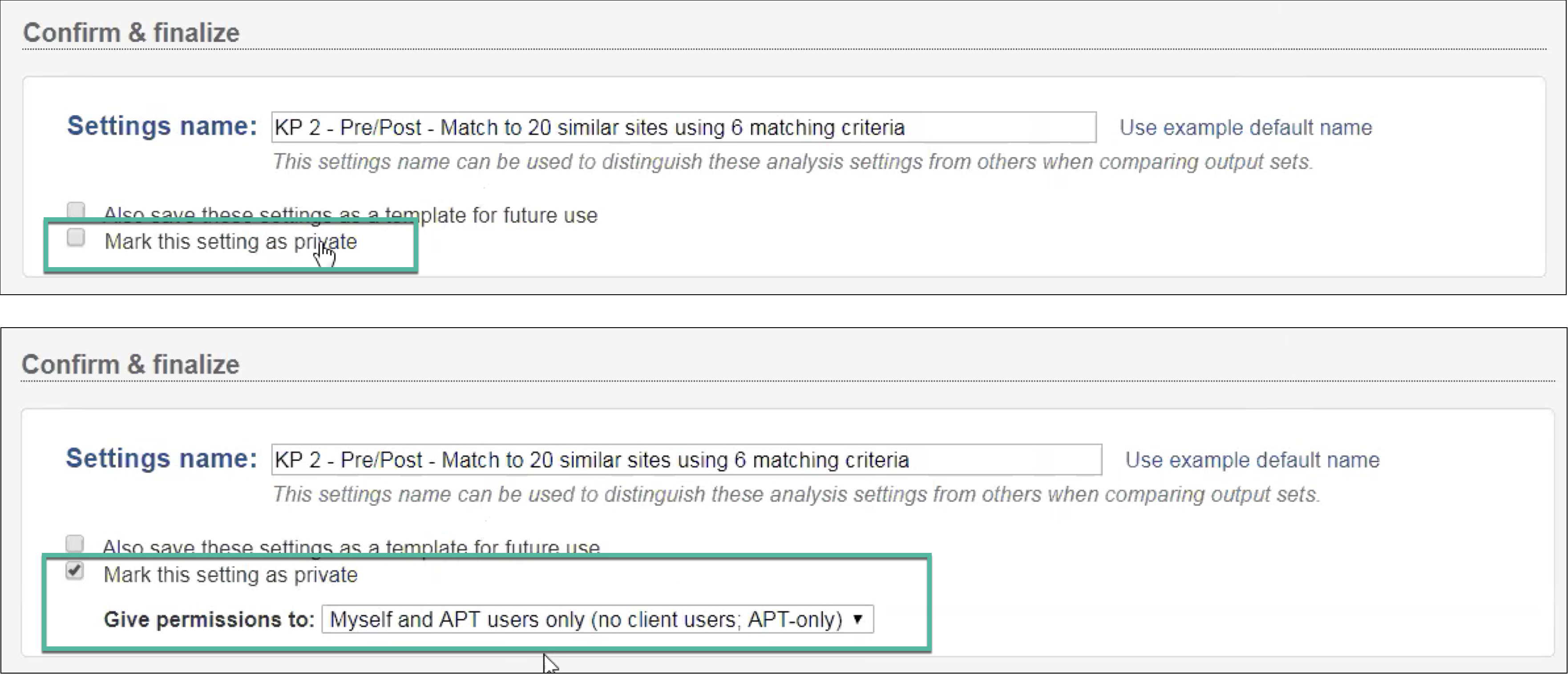Click the "Settings name:" label in upper panel
Screen dimensions: 1568x674
coord(162,126)
